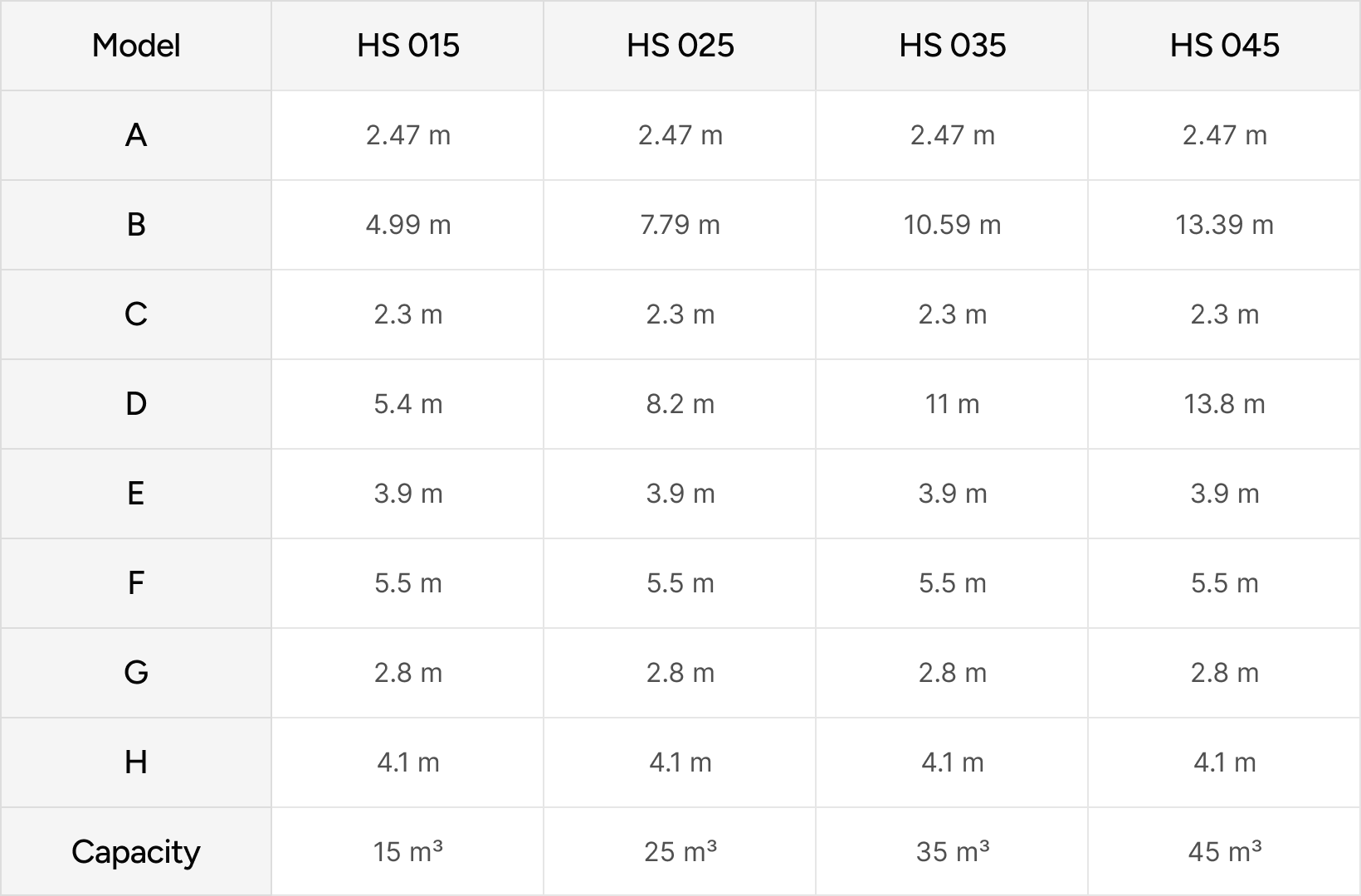Select the HS 025 column header
This screenshot has height=896, width=1361.
[x=680, y=46]
